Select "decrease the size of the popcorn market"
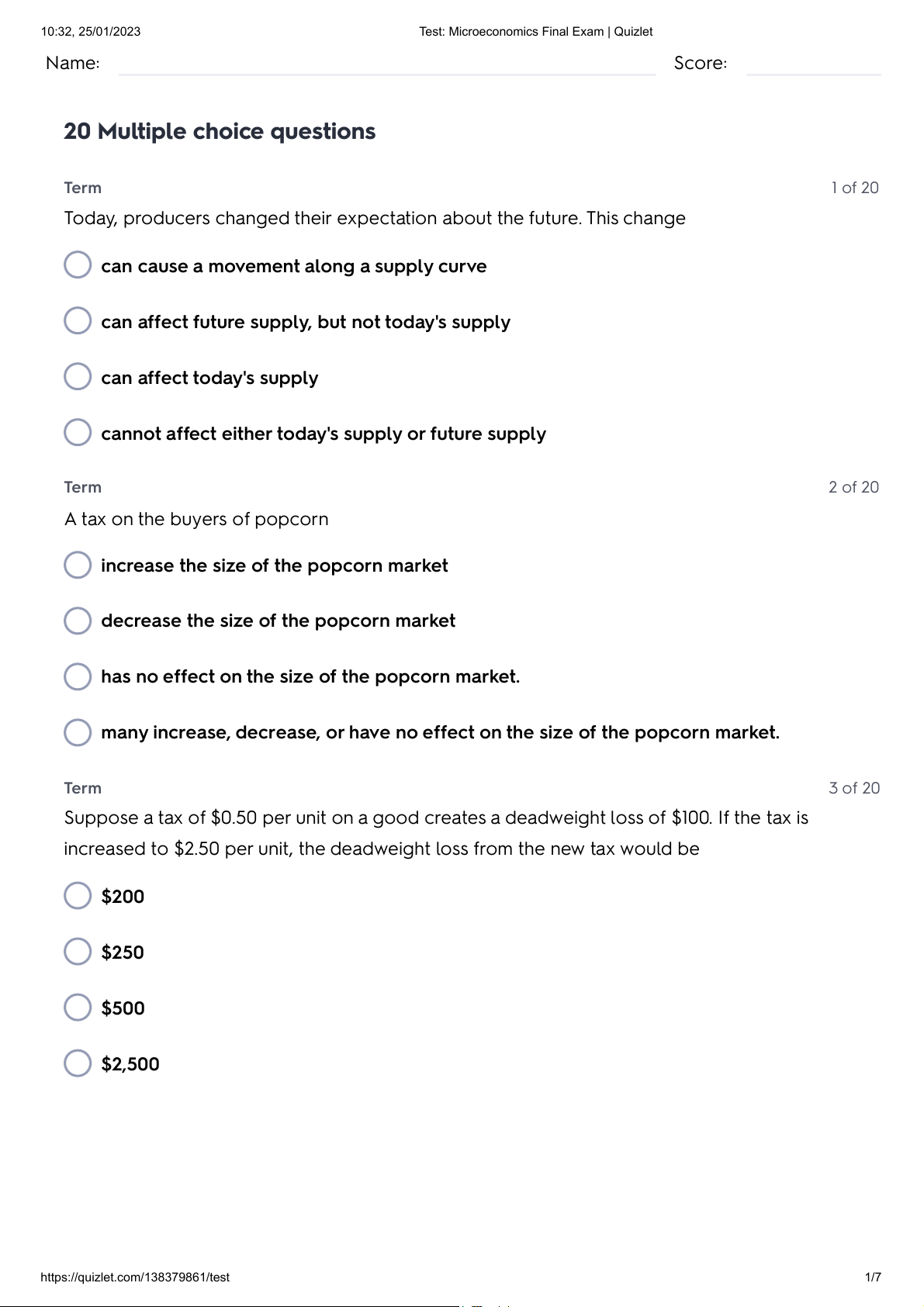 (x=78, y=621)
